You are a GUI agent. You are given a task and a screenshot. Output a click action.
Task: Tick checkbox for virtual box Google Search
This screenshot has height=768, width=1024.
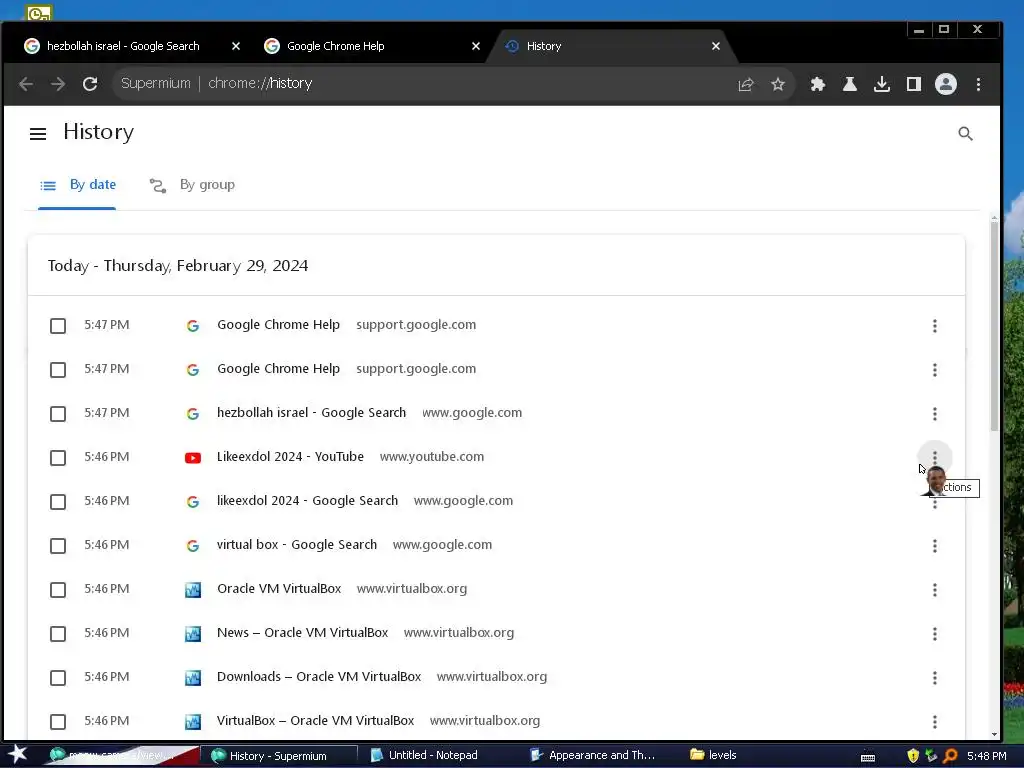tap(58, 546)
